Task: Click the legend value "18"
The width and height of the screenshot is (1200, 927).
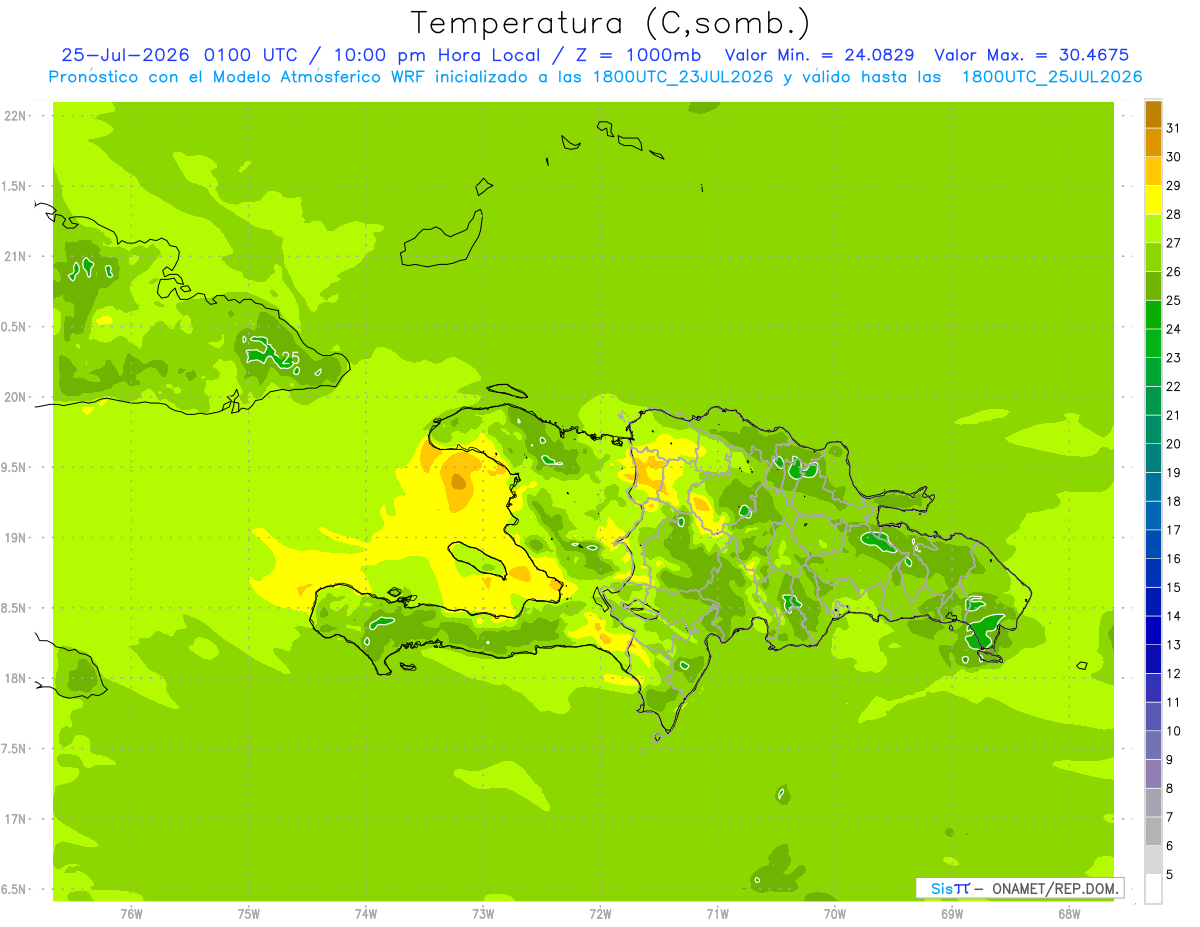Action: [x=1173, y=501]
